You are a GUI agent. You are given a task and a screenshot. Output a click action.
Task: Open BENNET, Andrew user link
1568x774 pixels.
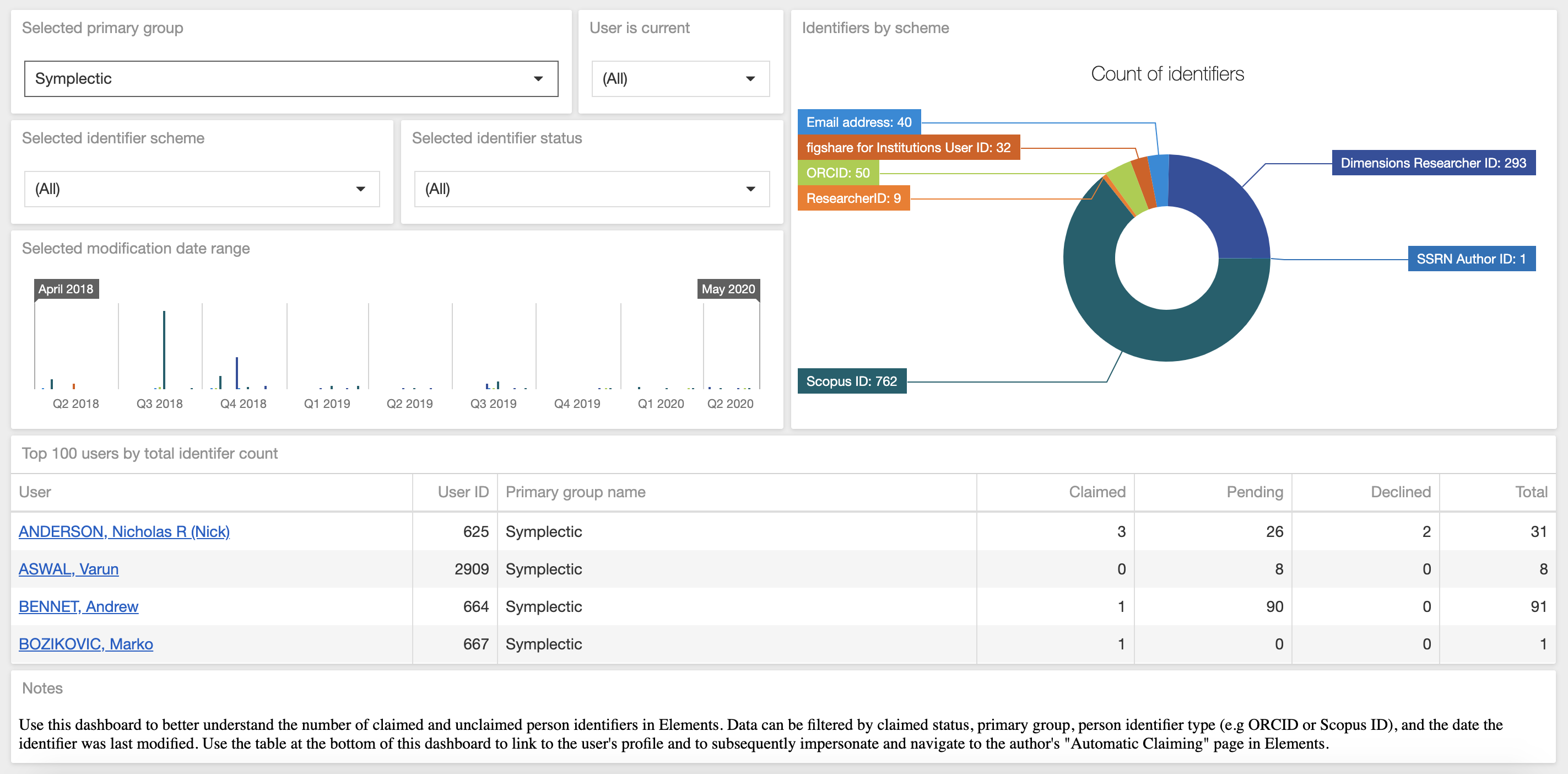tap(79, 606)
